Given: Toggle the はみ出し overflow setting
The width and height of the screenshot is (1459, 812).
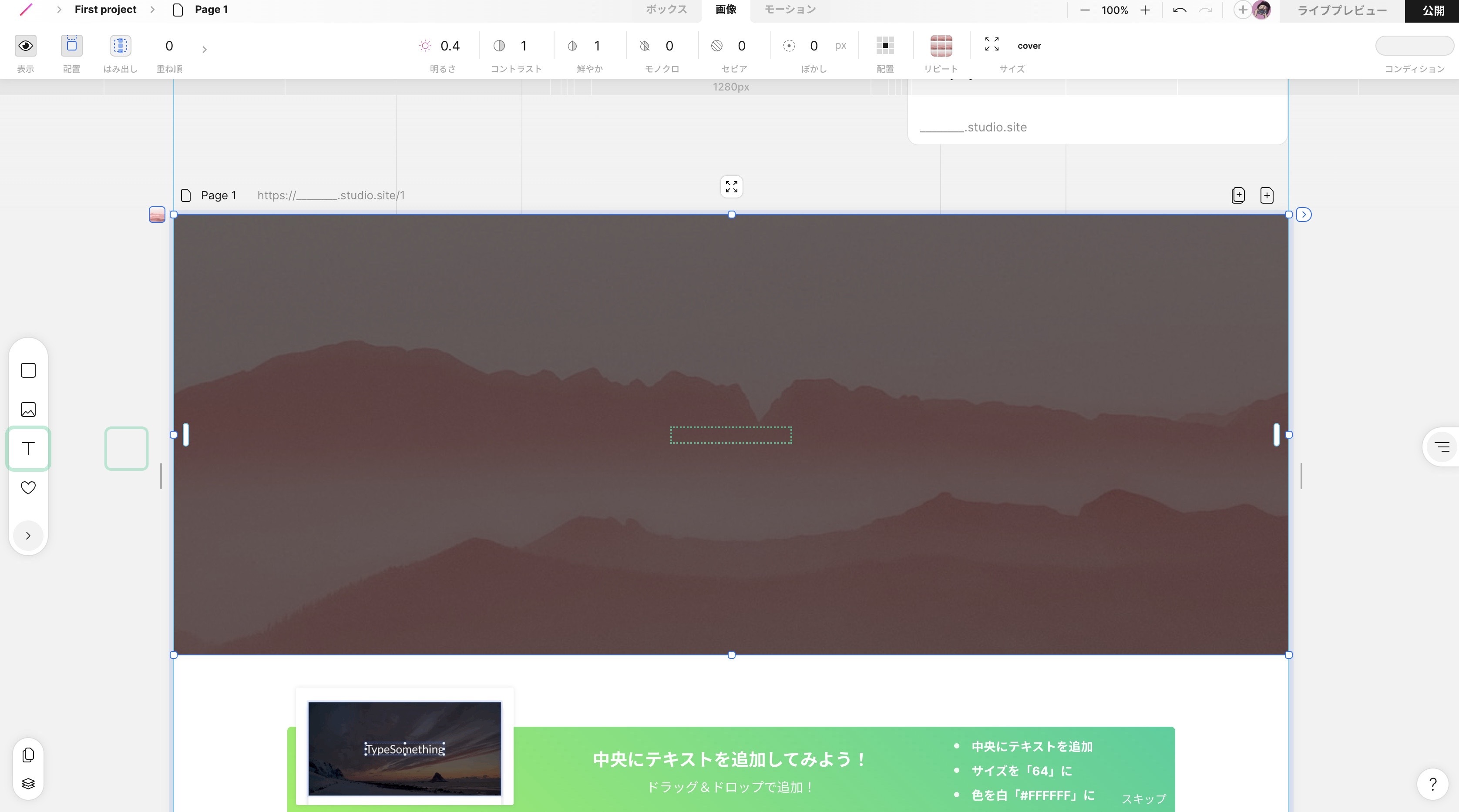Looking at the screenshot, I should [120, 45].
